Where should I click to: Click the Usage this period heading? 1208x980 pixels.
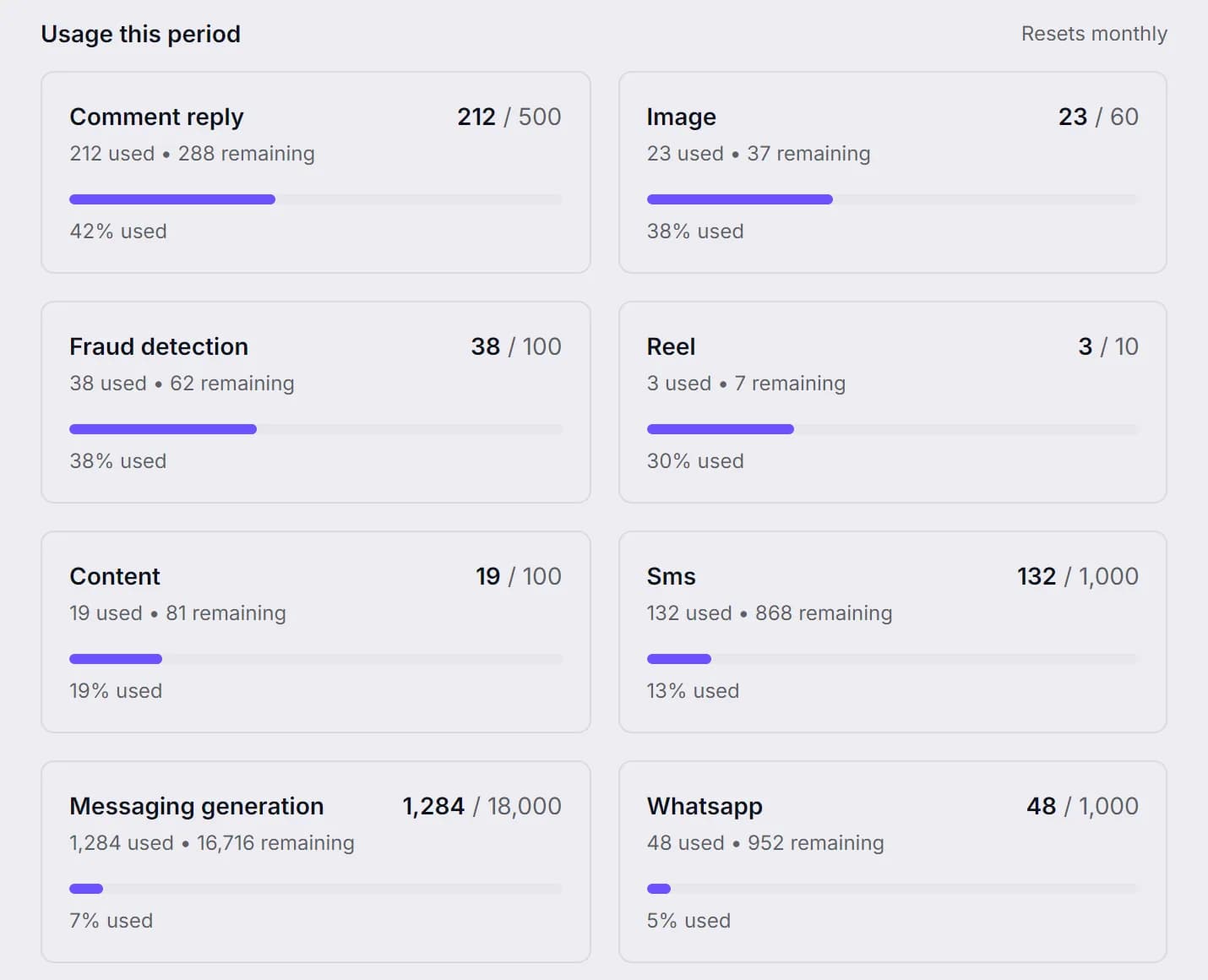click(x=141, y=34)
